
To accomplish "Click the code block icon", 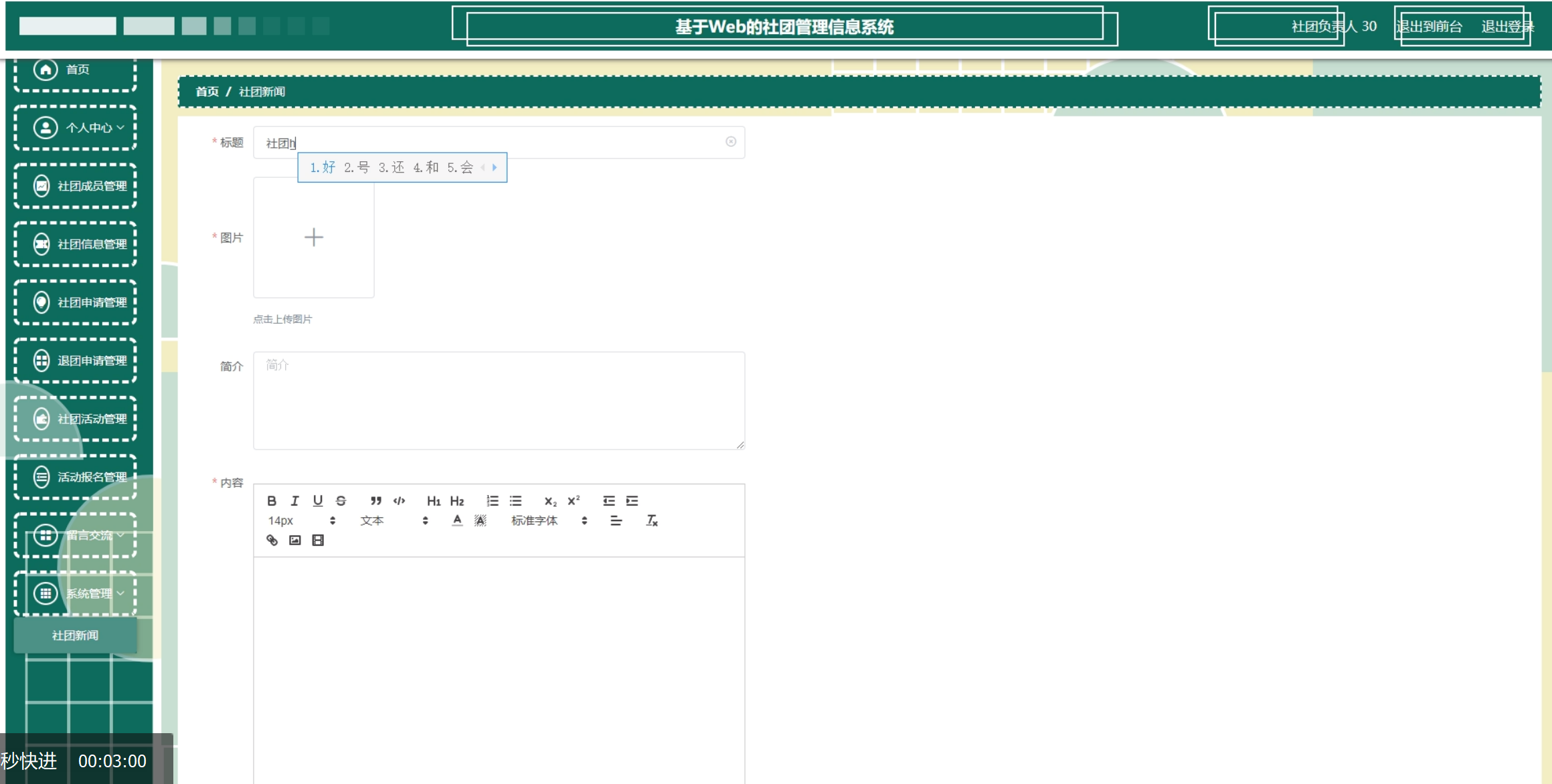I will (x=400, y=500).
